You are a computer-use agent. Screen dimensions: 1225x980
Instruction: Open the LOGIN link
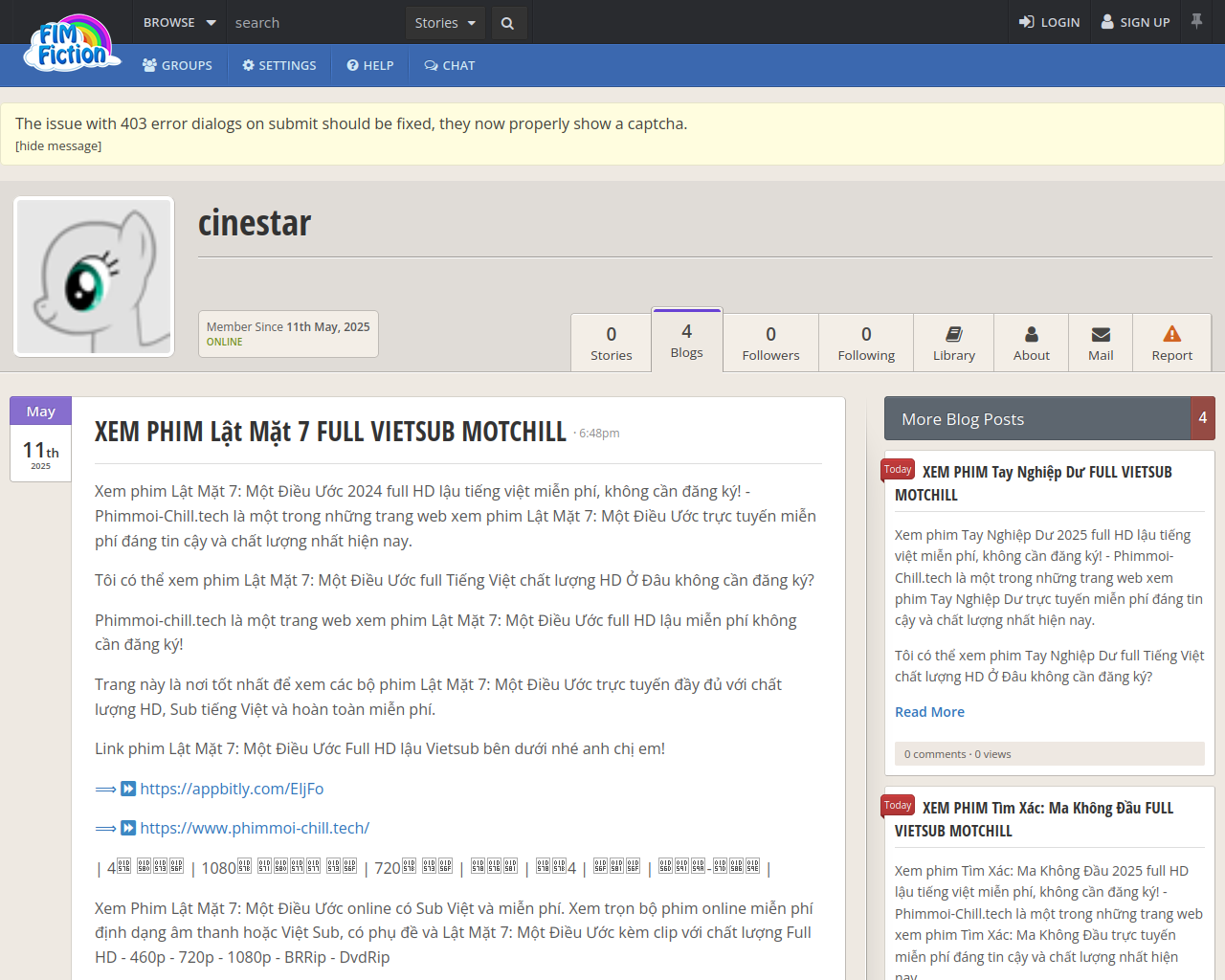pos(1049,22)
